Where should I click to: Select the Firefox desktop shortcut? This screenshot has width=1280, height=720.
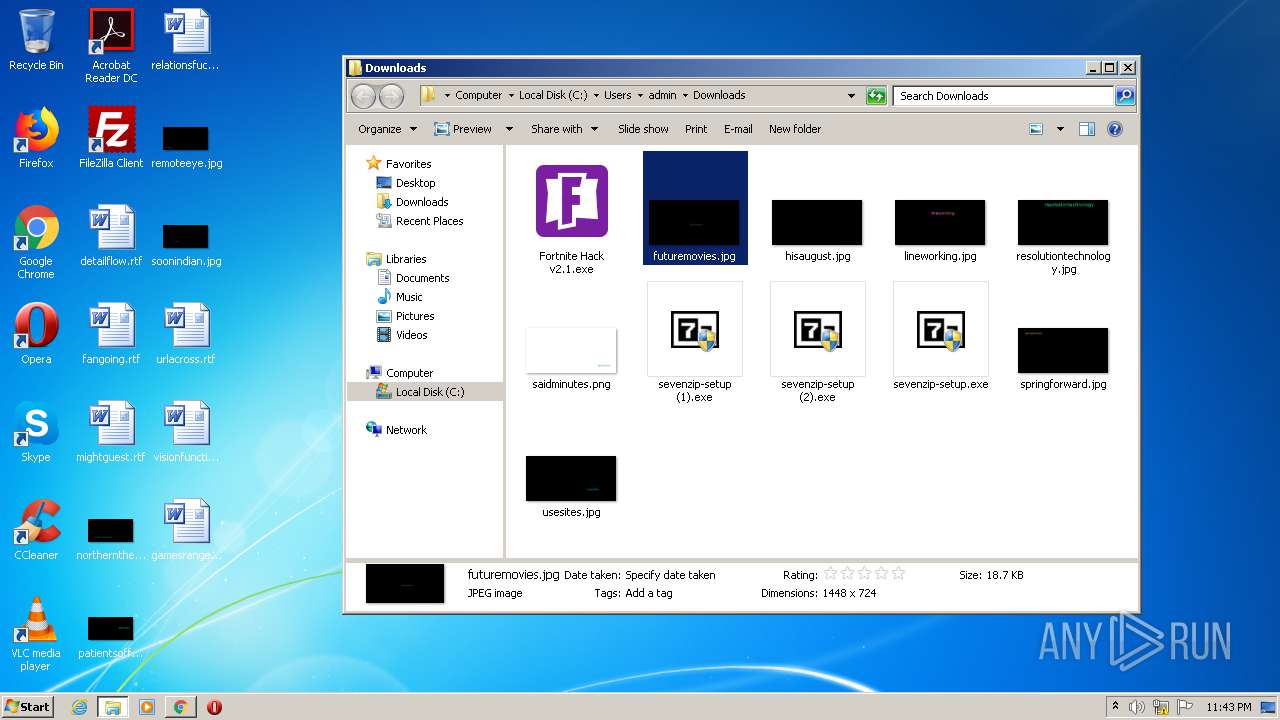[x=36, y=138]
